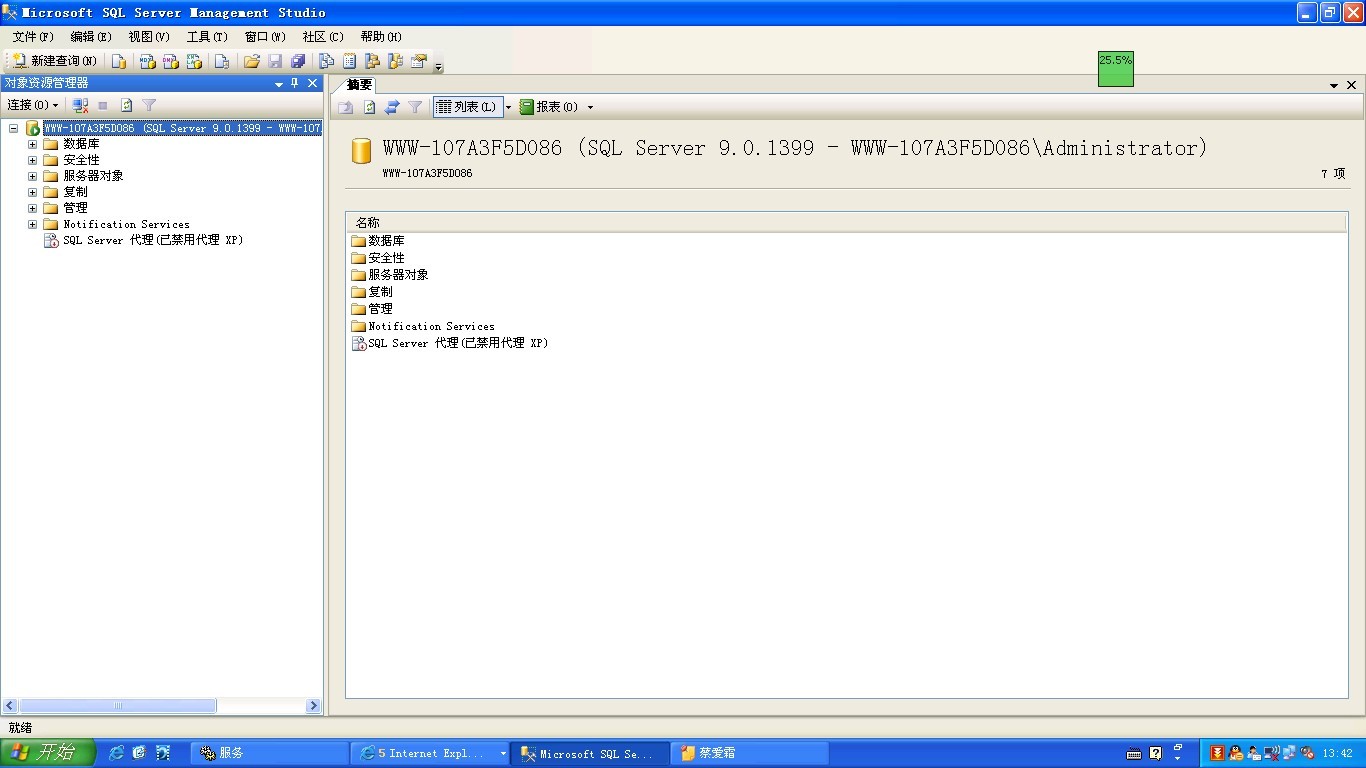Switch to the 服务 taskbar window
The height and width of the screenshot is (768, 1366).
pyautogui.click(x=268, y=753)
